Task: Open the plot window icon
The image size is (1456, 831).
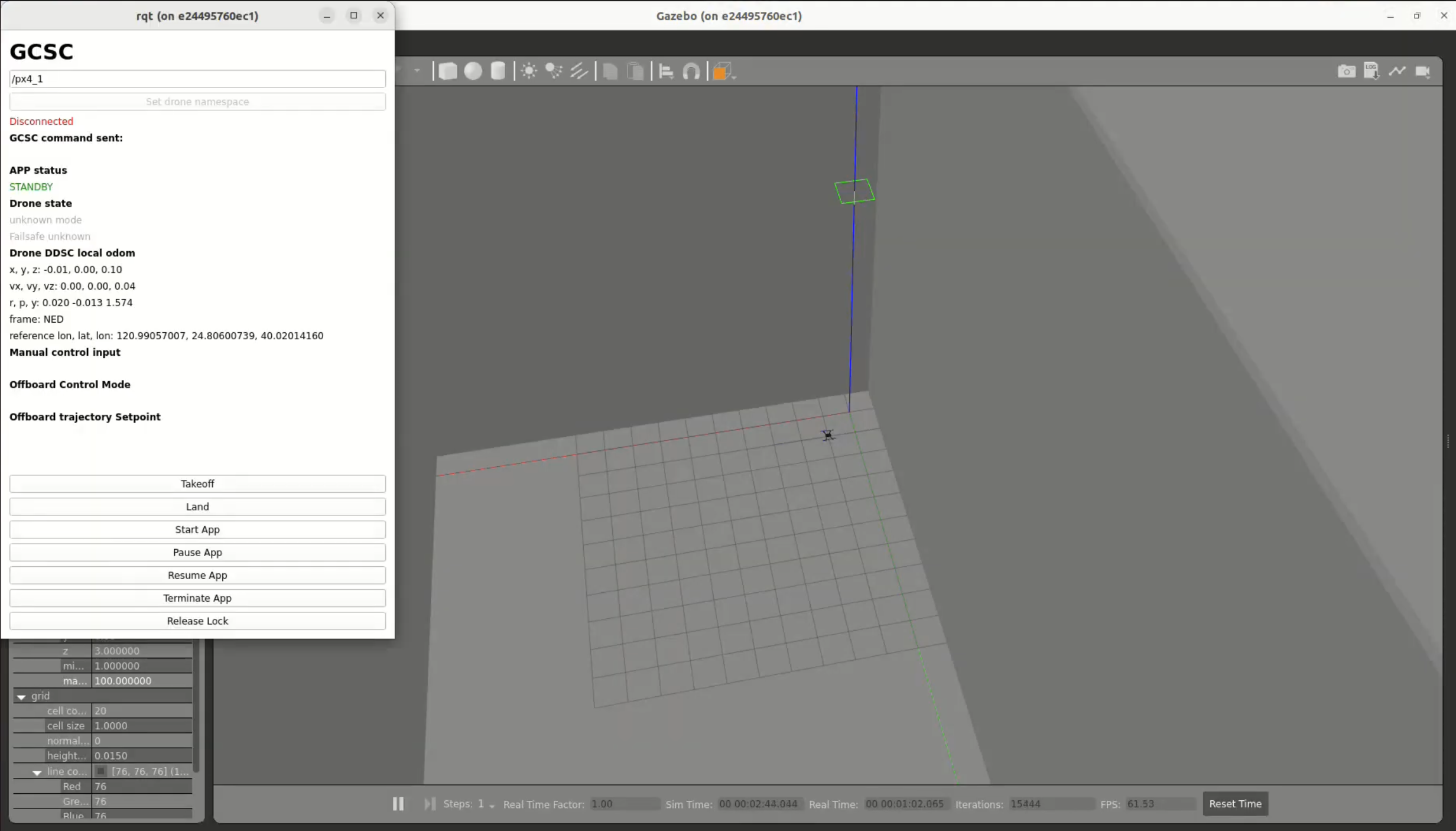Action: [1397, 72]
